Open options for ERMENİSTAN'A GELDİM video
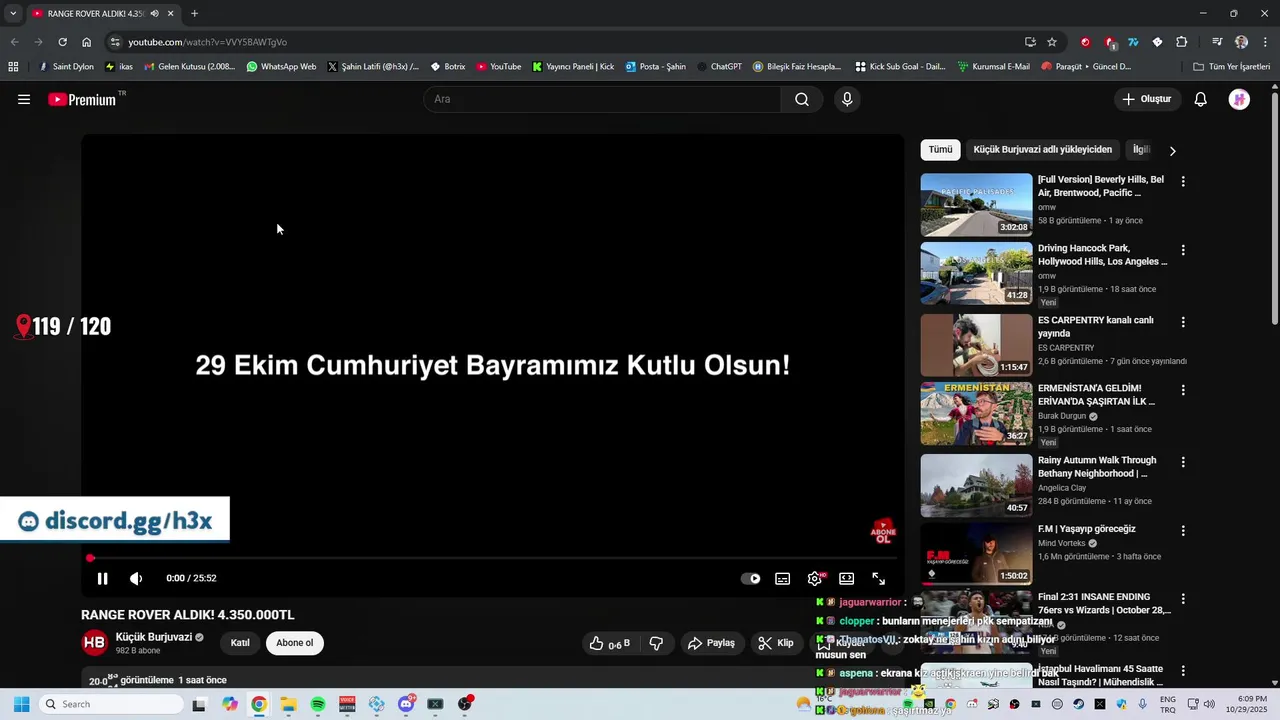Image resolution: width=1280 pixels, height=720 pixels. click(x=1183, y=390)
